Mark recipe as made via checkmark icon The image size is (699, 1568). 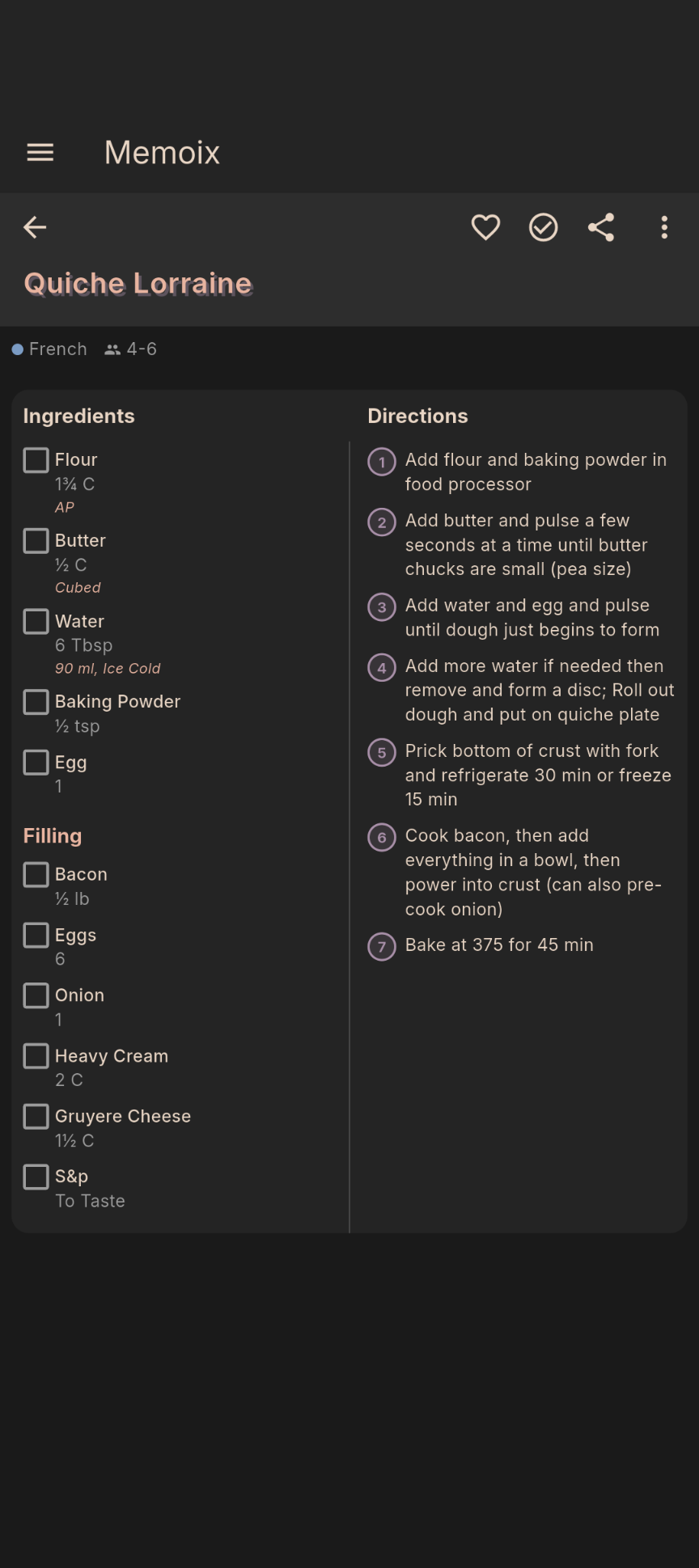(544, 227)
